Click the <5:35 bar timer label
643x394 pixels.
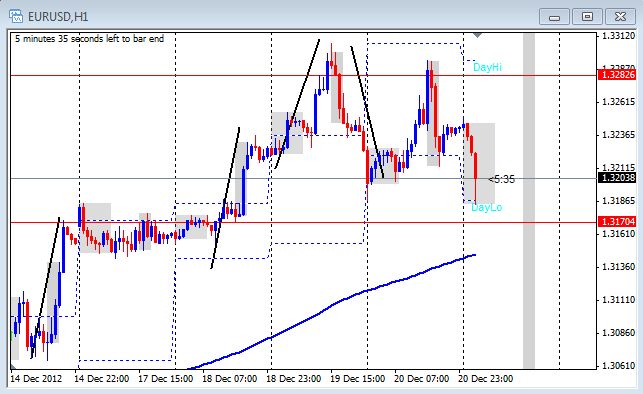[x=501, y=179]
